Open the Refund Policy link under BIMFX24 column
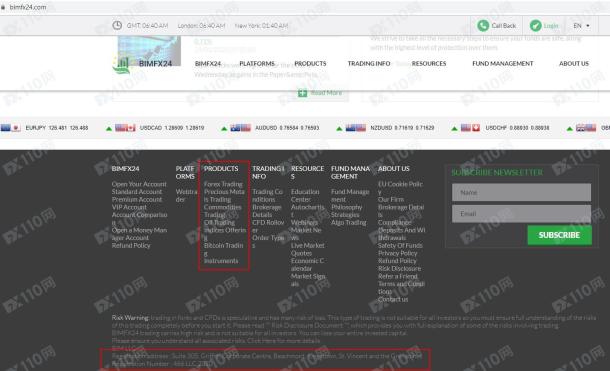 [131, 245]
